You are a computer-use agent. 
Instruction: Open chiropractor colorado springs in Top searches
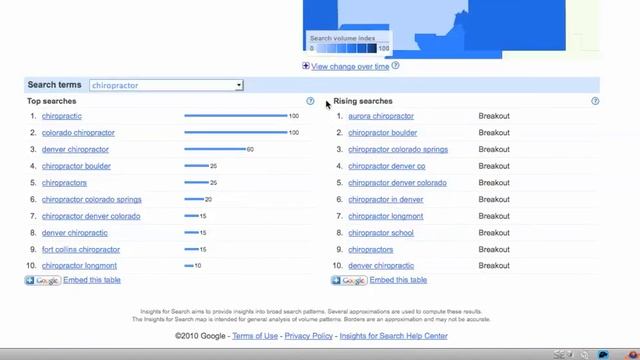[x=91, y=200]
